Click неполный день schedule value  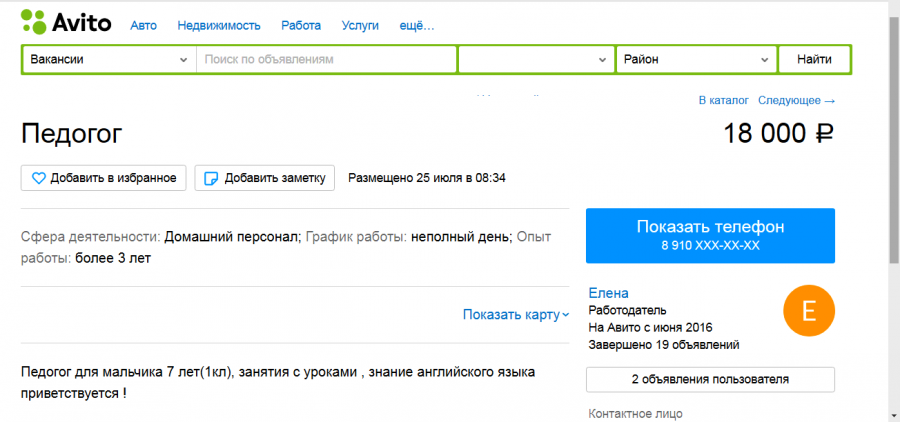click(x=461, y=237)
